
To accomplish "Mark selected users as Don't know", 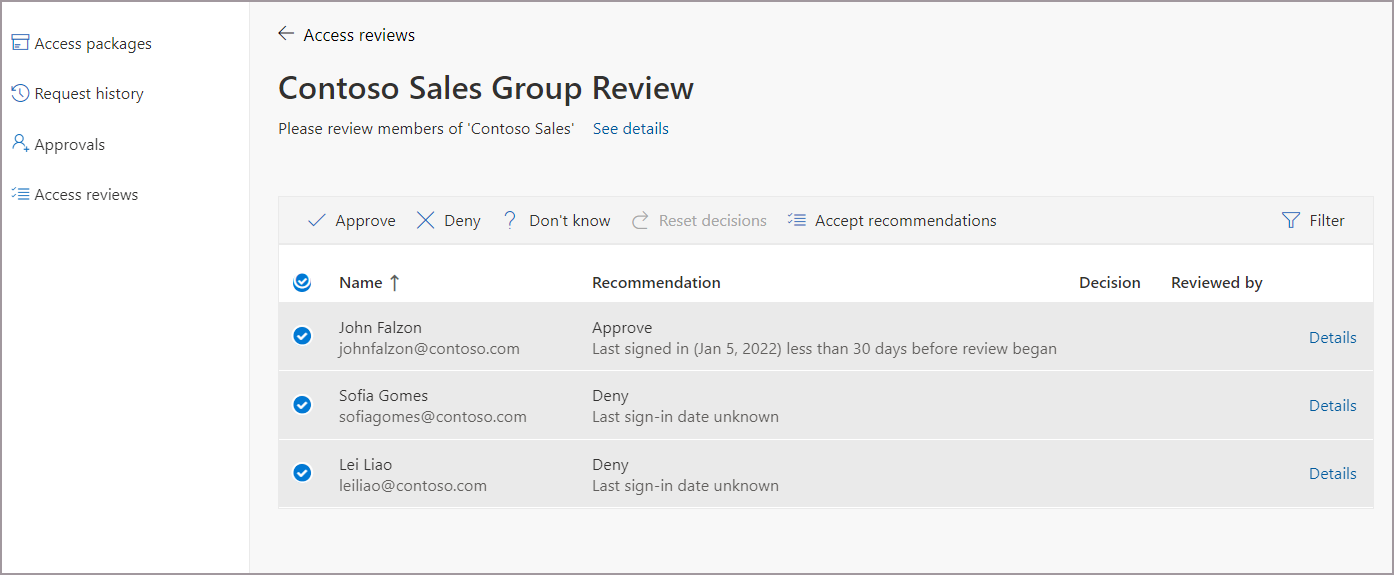I will tap(556, 221).
